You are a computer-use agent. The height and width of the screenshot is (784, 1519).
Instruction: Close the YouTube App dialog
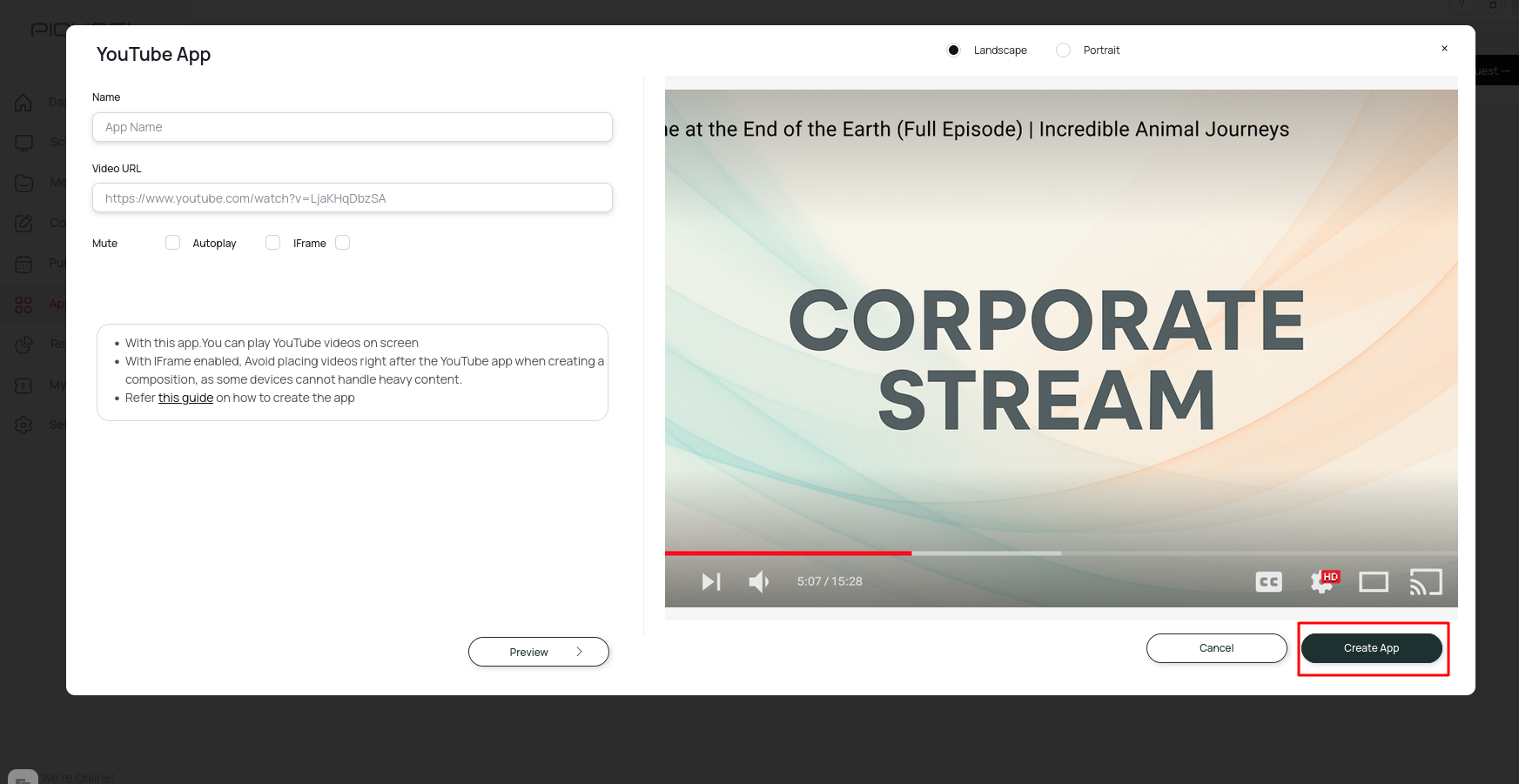pyautogui.click(x=1444, y=49)
